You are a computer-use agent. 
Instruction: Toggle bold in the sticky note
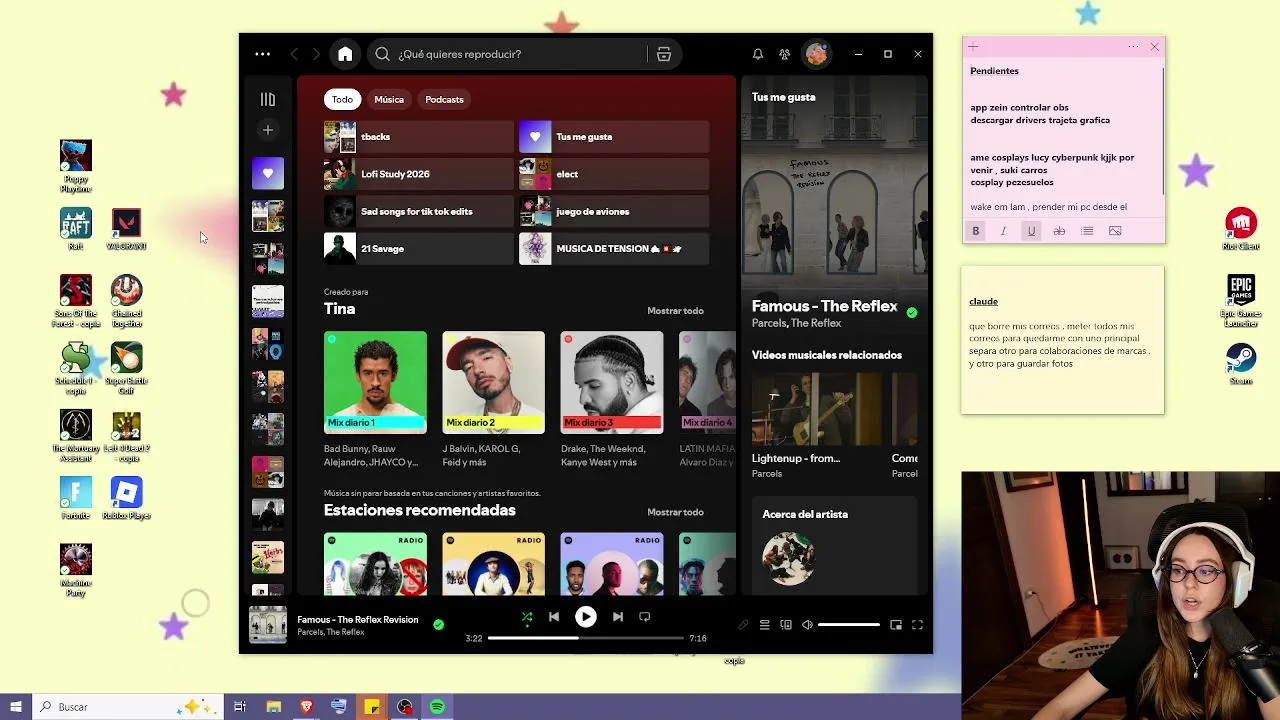click(976, 231)
